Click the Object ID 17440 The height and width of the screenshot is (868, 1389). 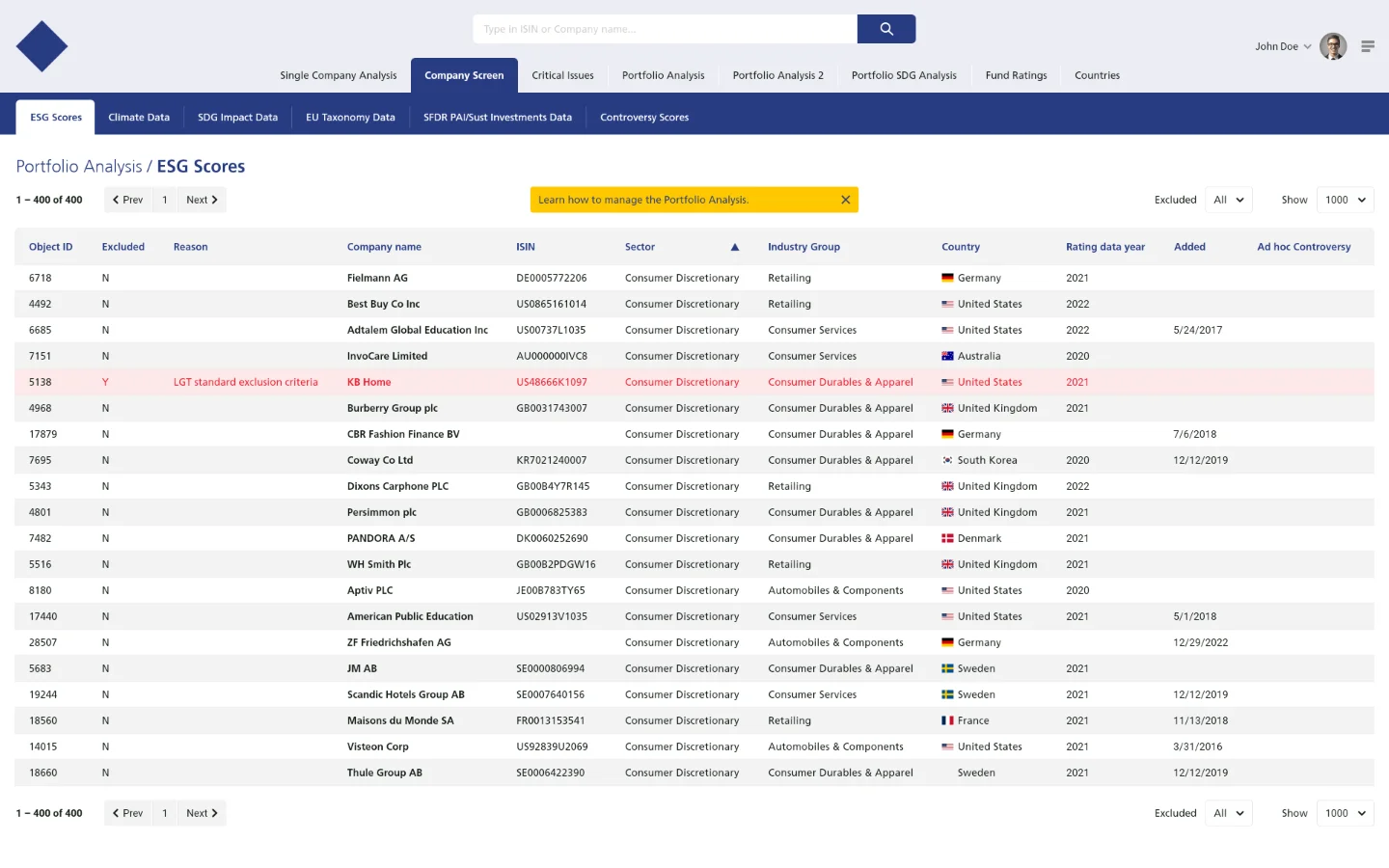[x=43, y=616]
